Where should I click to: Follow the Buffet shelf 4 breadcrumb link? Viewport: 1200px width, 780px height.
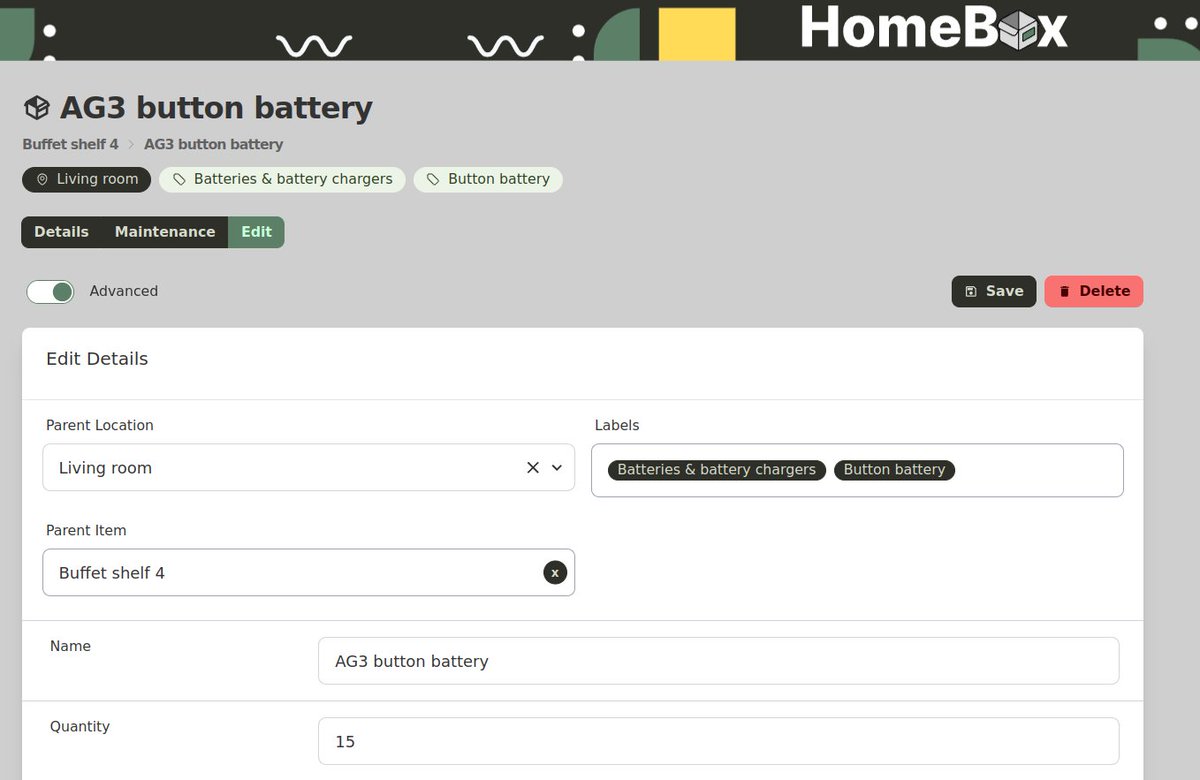70,144
